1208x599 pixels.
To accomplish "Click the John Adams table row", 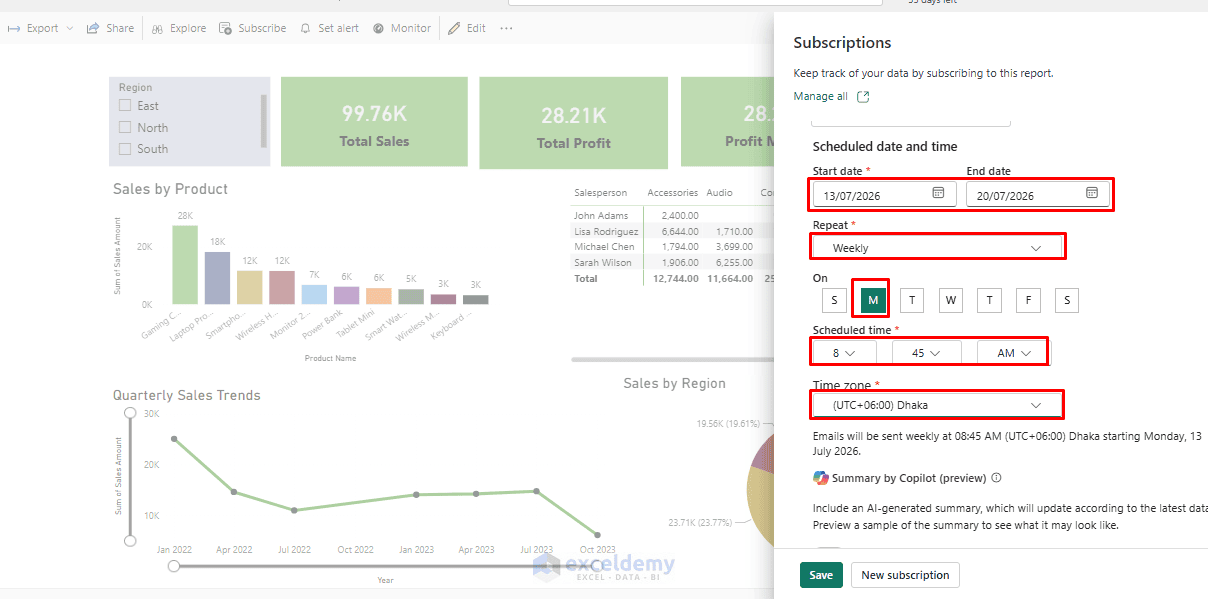I will point(670,215).
